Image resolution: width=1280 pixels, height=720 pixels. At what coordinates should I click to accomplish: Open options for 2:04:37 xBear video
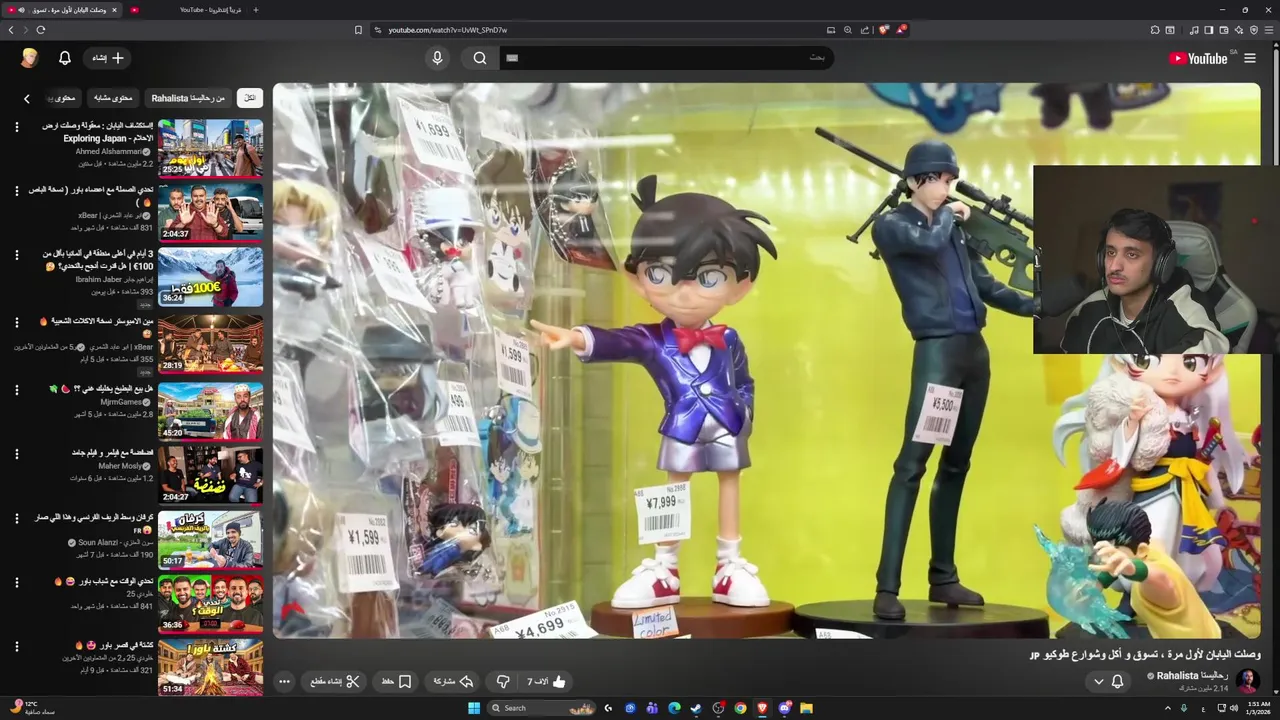[x=16, y=190]
